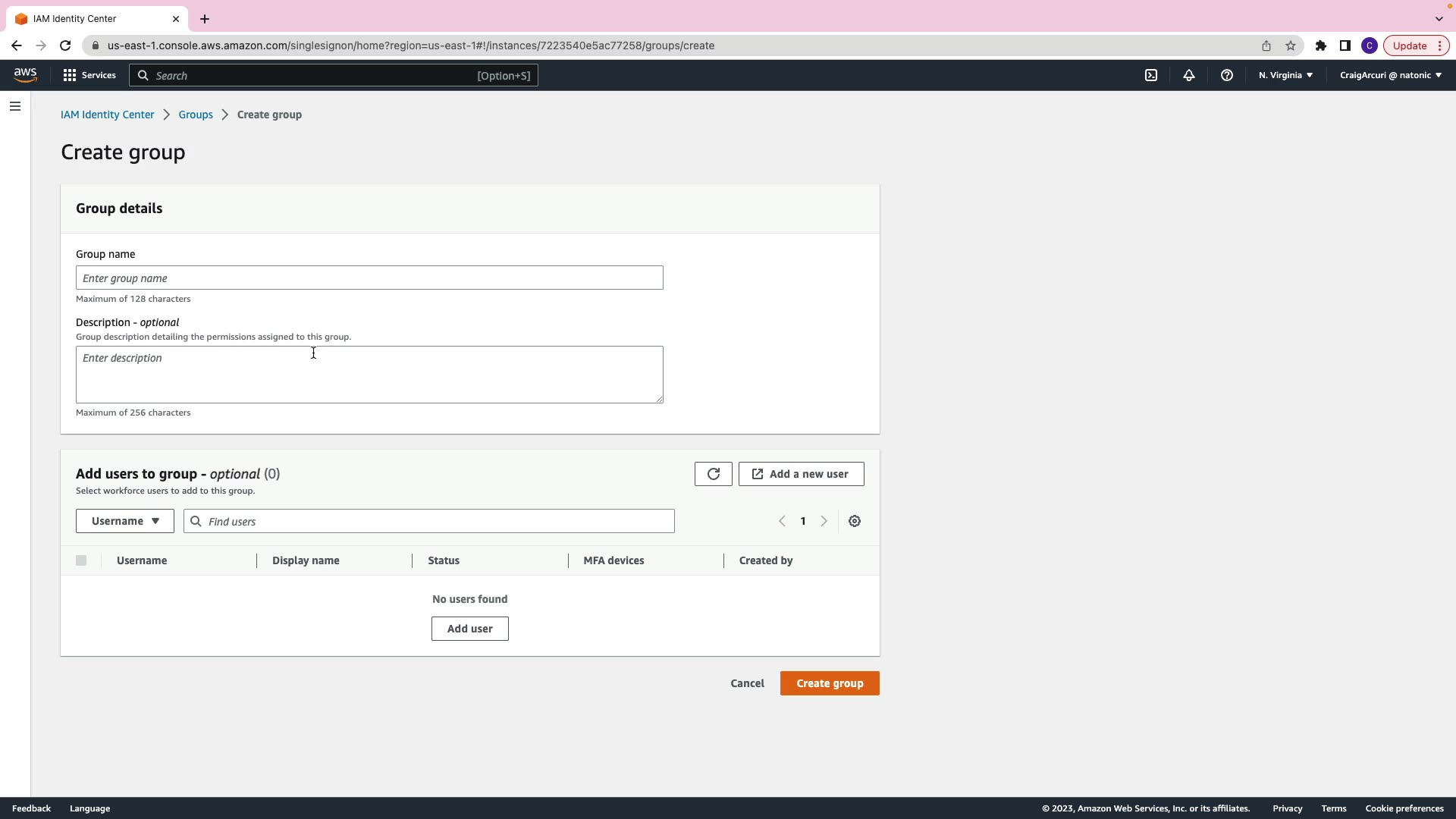
Task: Switch to the IAM Identity Center browser tab
Action: click(91, 18)
